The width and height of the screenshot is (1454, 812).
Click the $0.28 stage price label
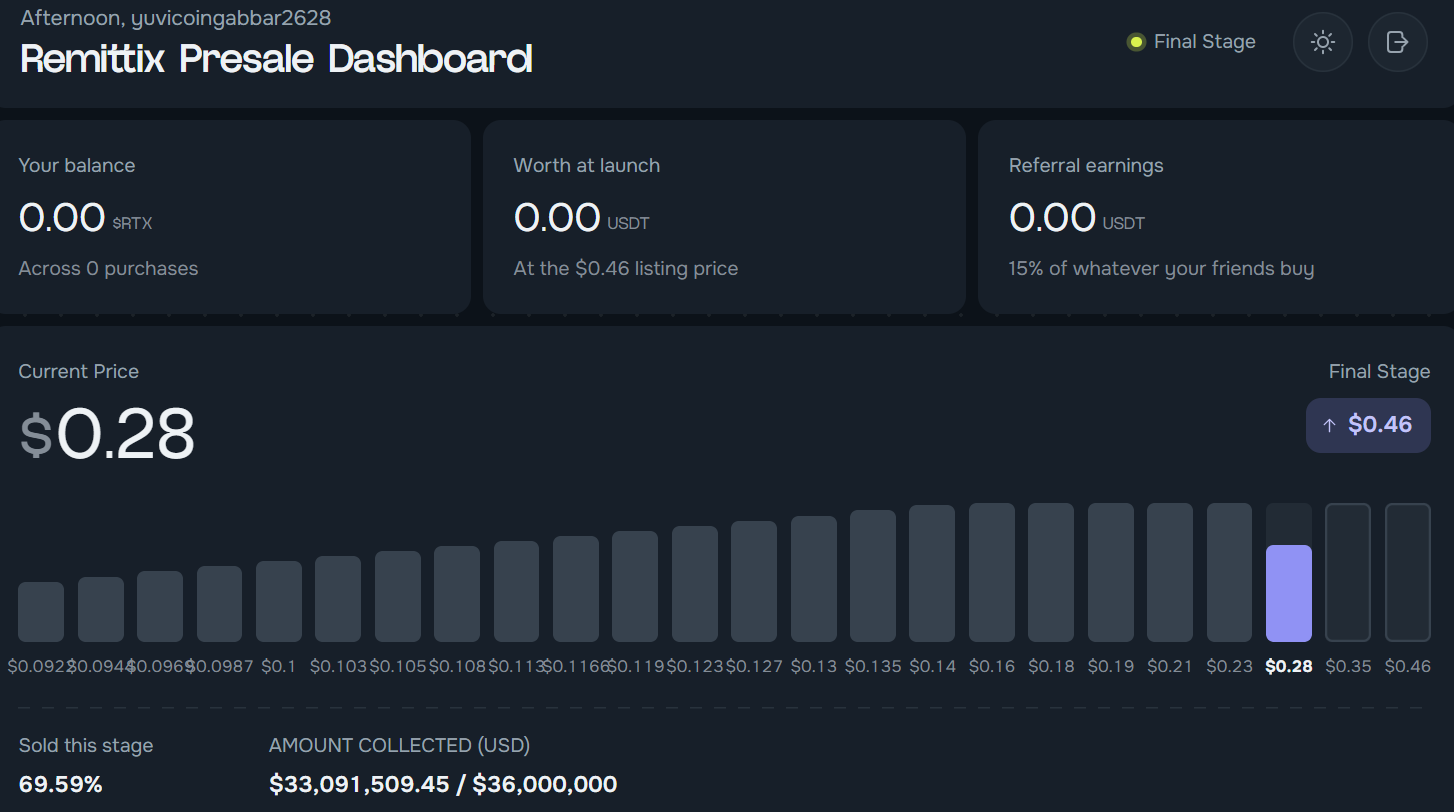(1288, 666)
